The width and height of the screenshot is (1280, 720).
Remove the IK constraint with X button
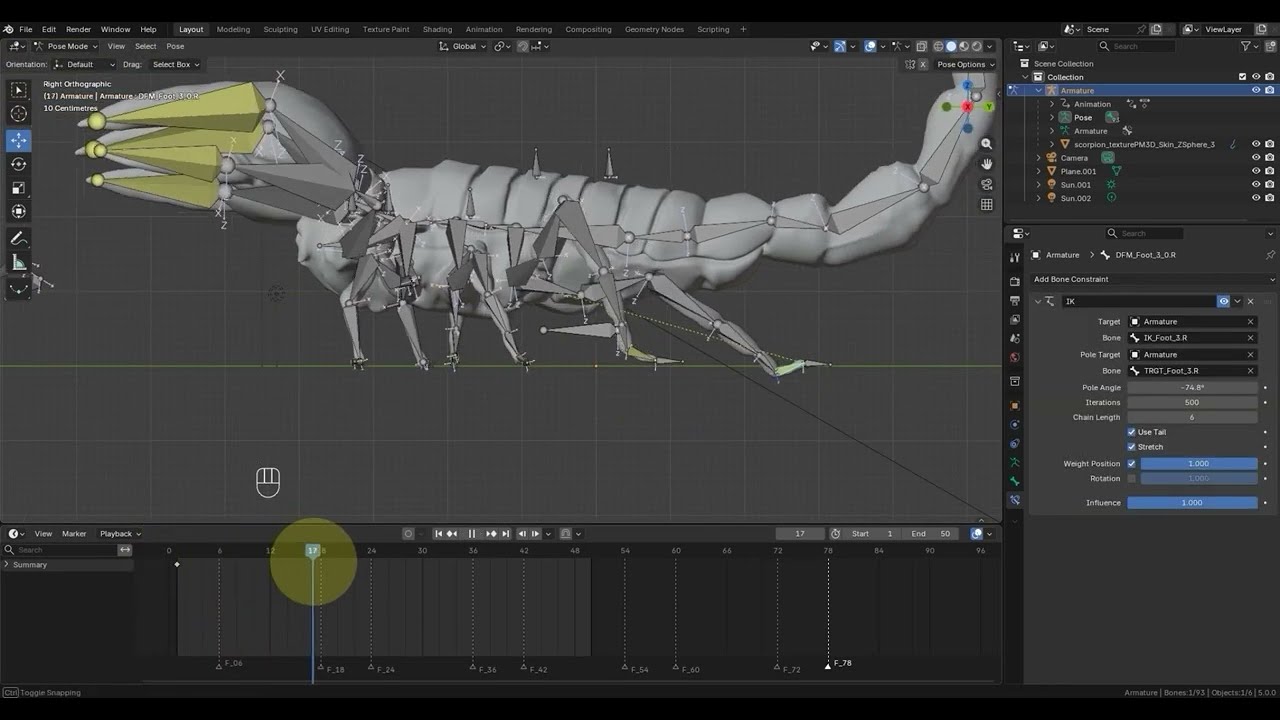[x=1250, y=301]
